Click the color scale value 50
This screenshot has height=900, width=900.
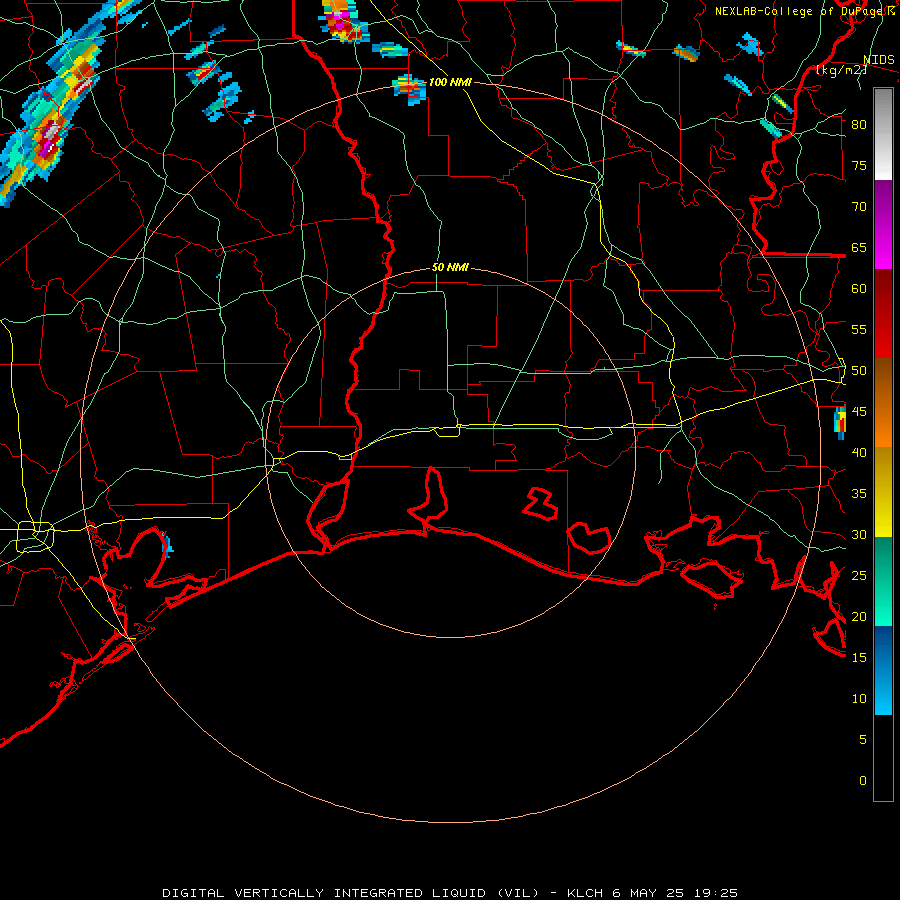tap(859, 371)
